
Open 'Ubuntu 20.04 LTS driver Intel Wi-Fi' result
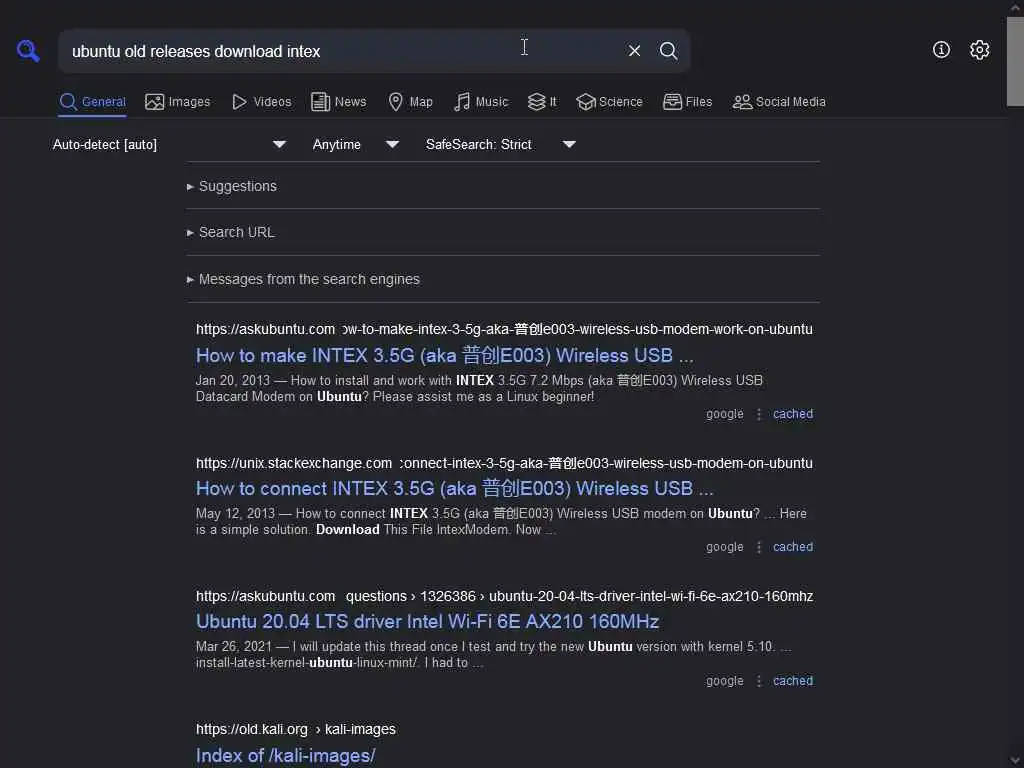pos(427,622)
